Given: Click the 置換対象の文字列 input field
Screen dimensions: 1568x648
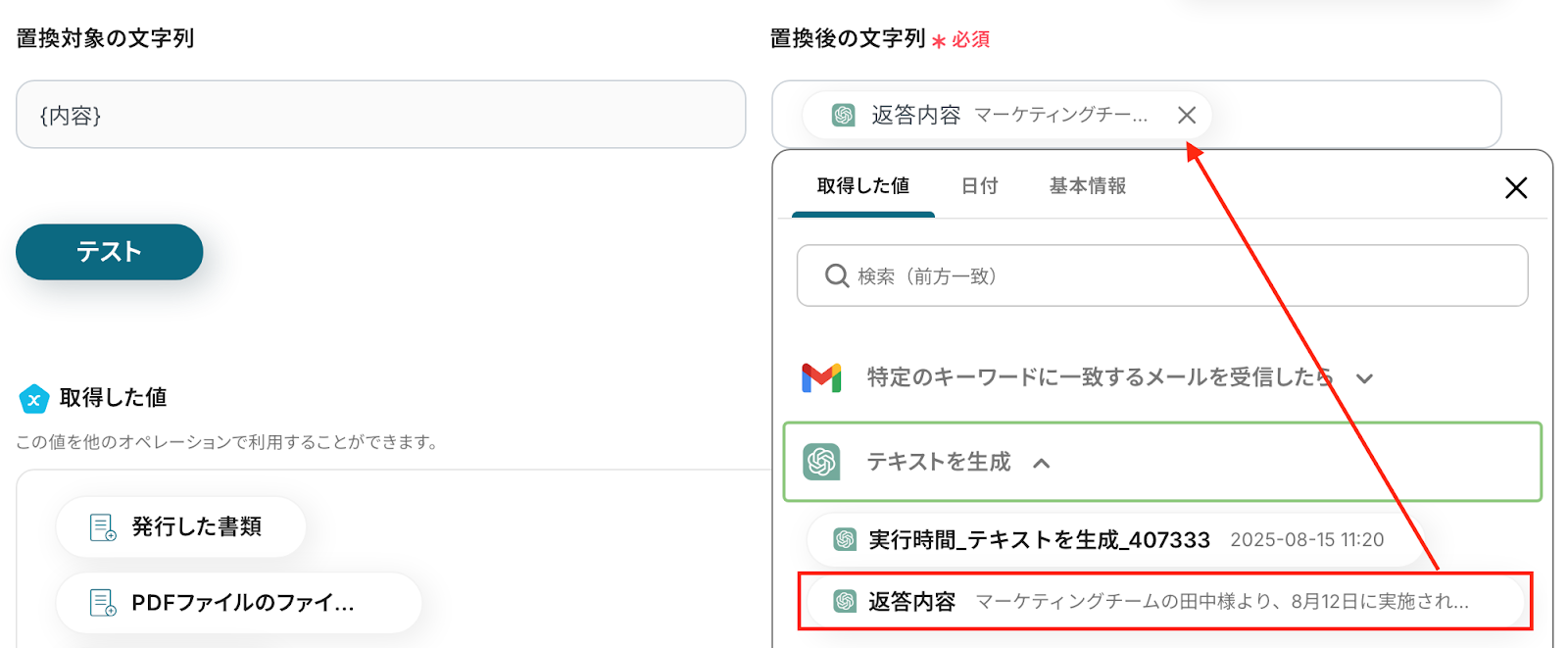Looking at the screenshot, I should point(380,115).
